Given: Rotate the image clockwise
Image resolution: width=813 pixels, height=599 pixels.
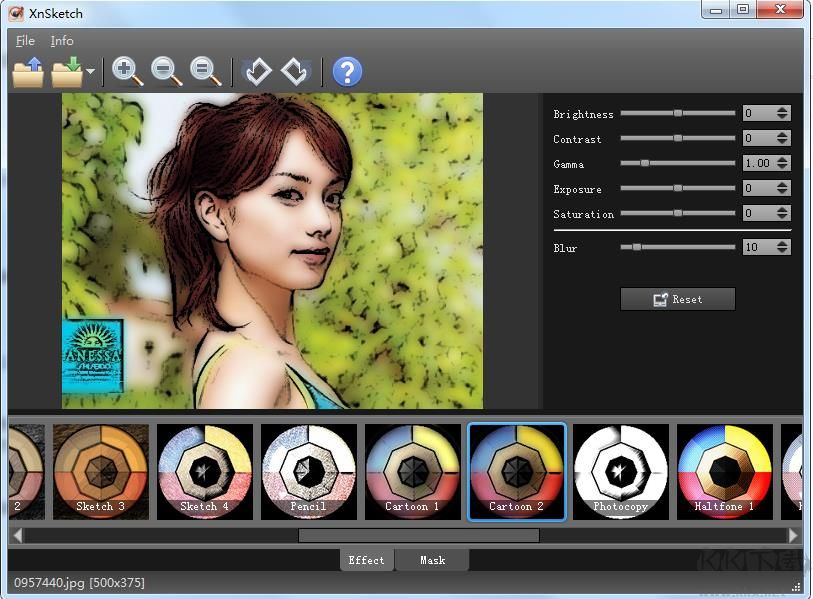Looking at the screenshot, I should (x=295, y=72).
